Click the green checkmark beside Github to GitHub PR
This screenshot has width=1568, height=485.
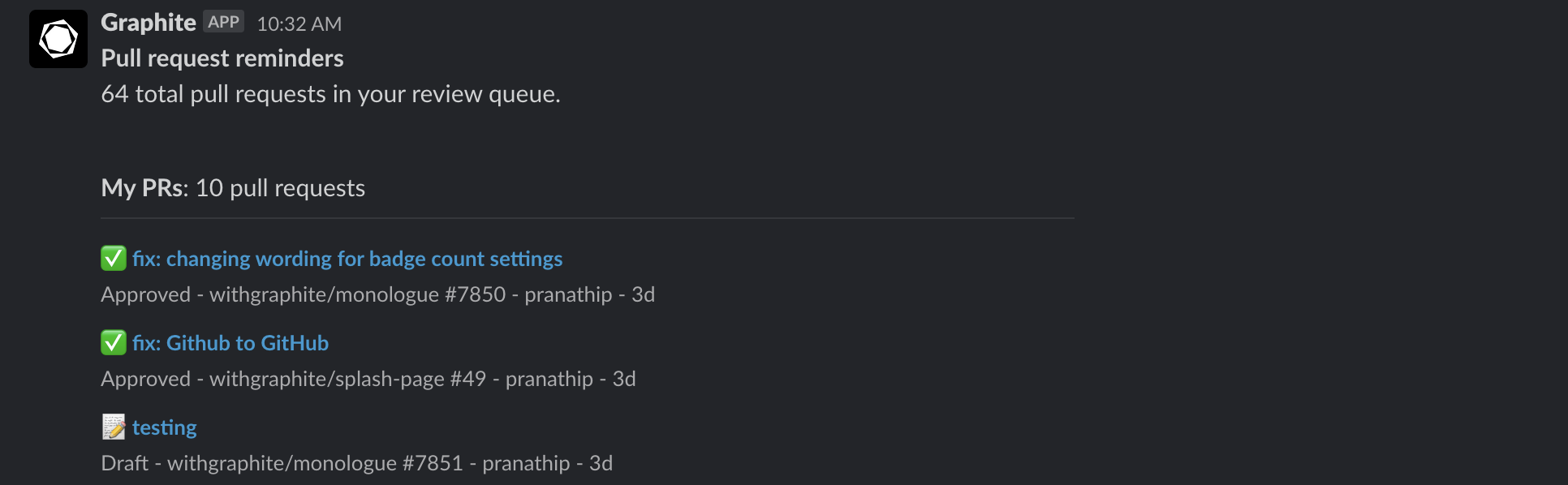114,342
